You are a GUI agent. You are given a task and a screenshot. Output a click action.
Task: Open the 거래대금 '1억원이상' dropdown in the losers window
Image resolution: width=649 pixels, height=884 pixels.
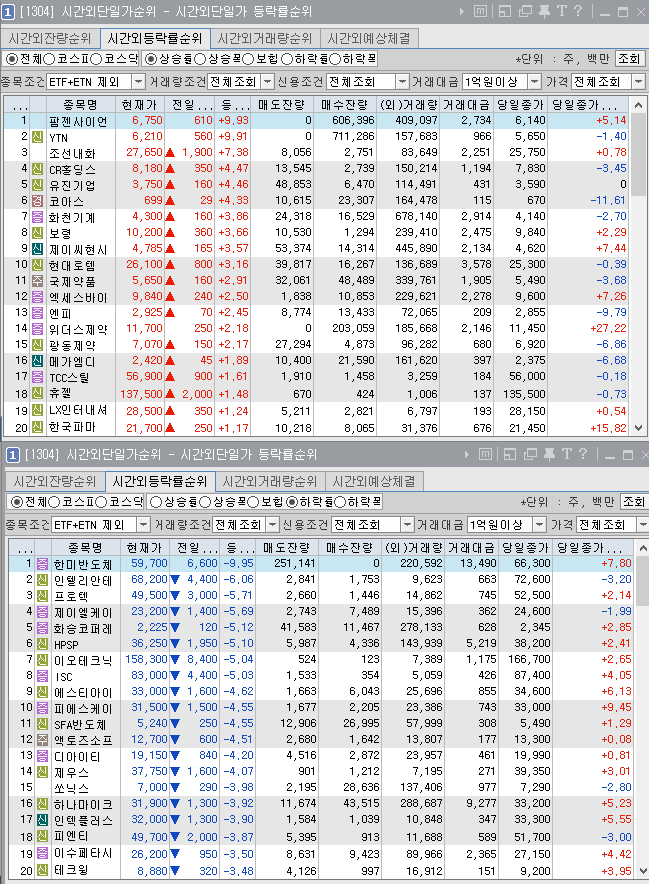[540, 525]
